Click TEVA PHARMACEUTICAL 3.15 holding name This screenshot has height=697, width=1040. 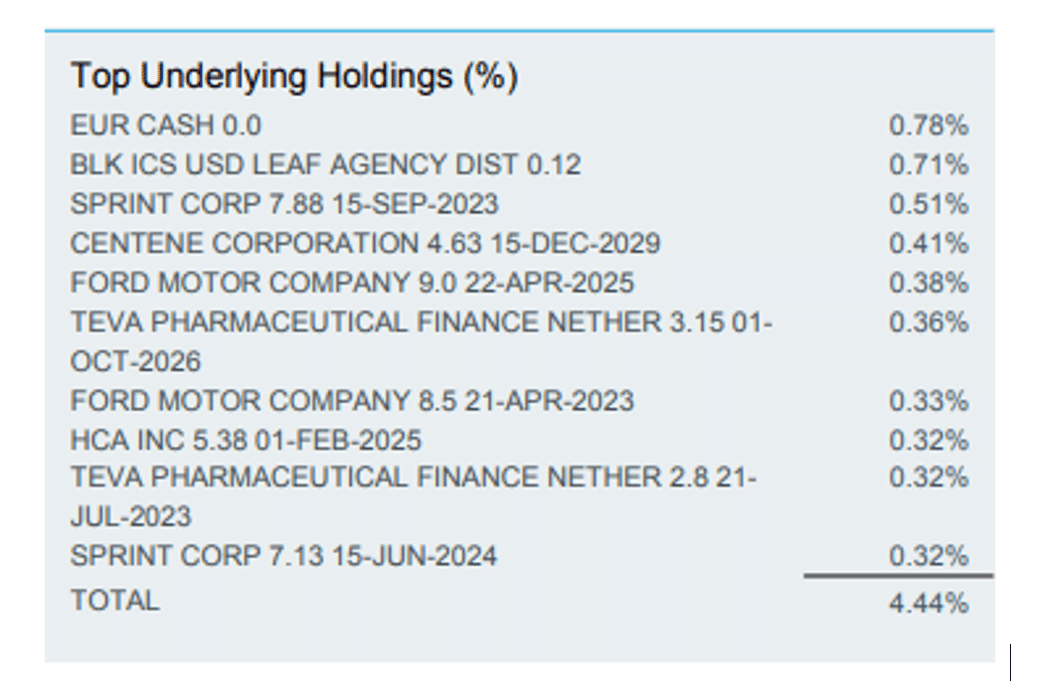pos(421,323)
